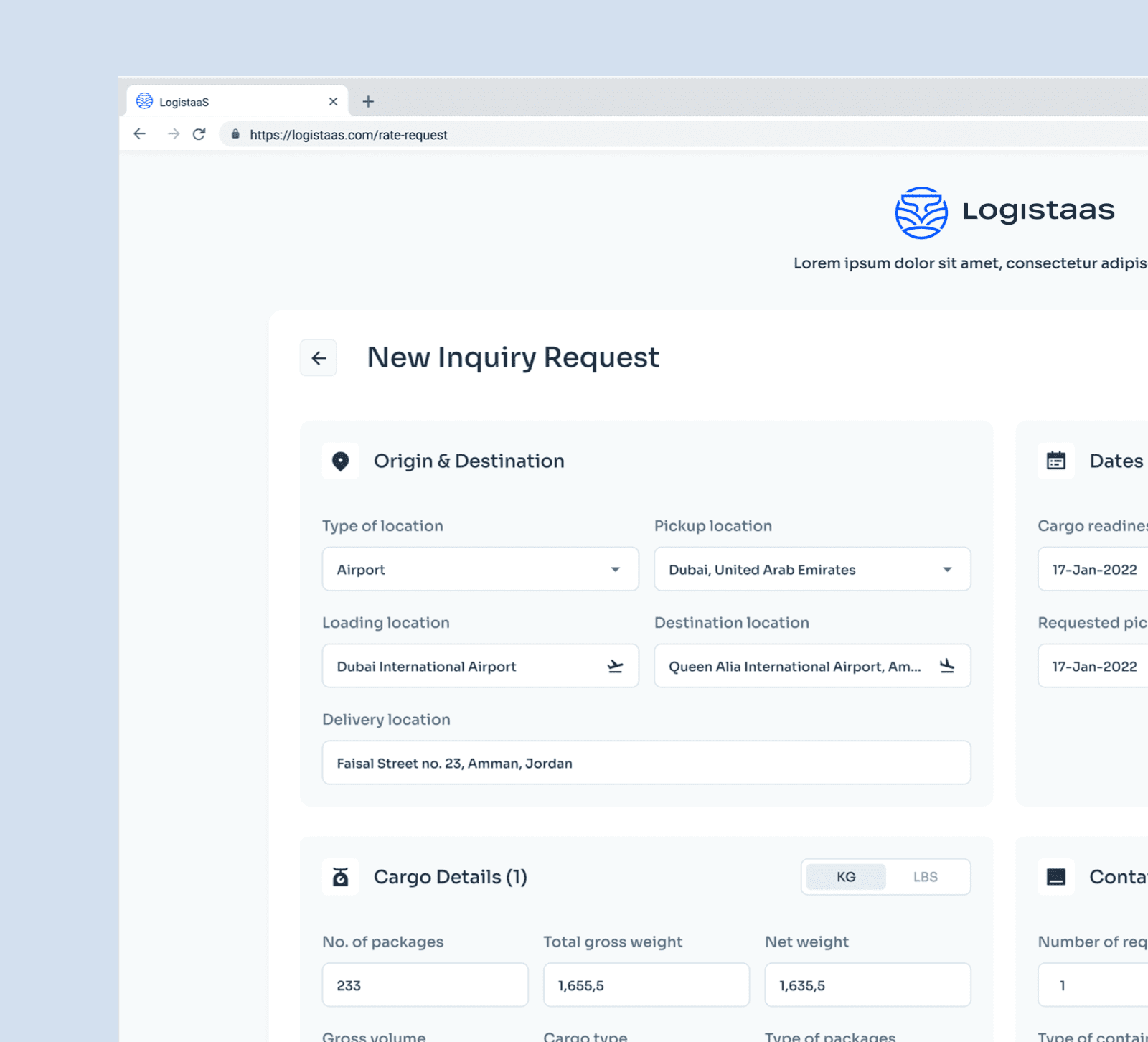Screen dimensions: 1148x1042
Task: Open a new browser tab
Action: pyautogui.click(x=368, y=101)
